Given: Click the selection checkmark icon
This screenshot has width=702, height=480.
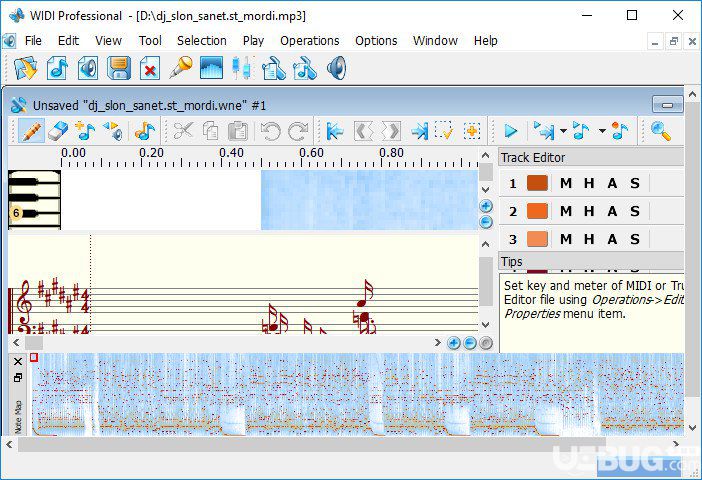Looking at the screenshot, I should tap(445, 131).
